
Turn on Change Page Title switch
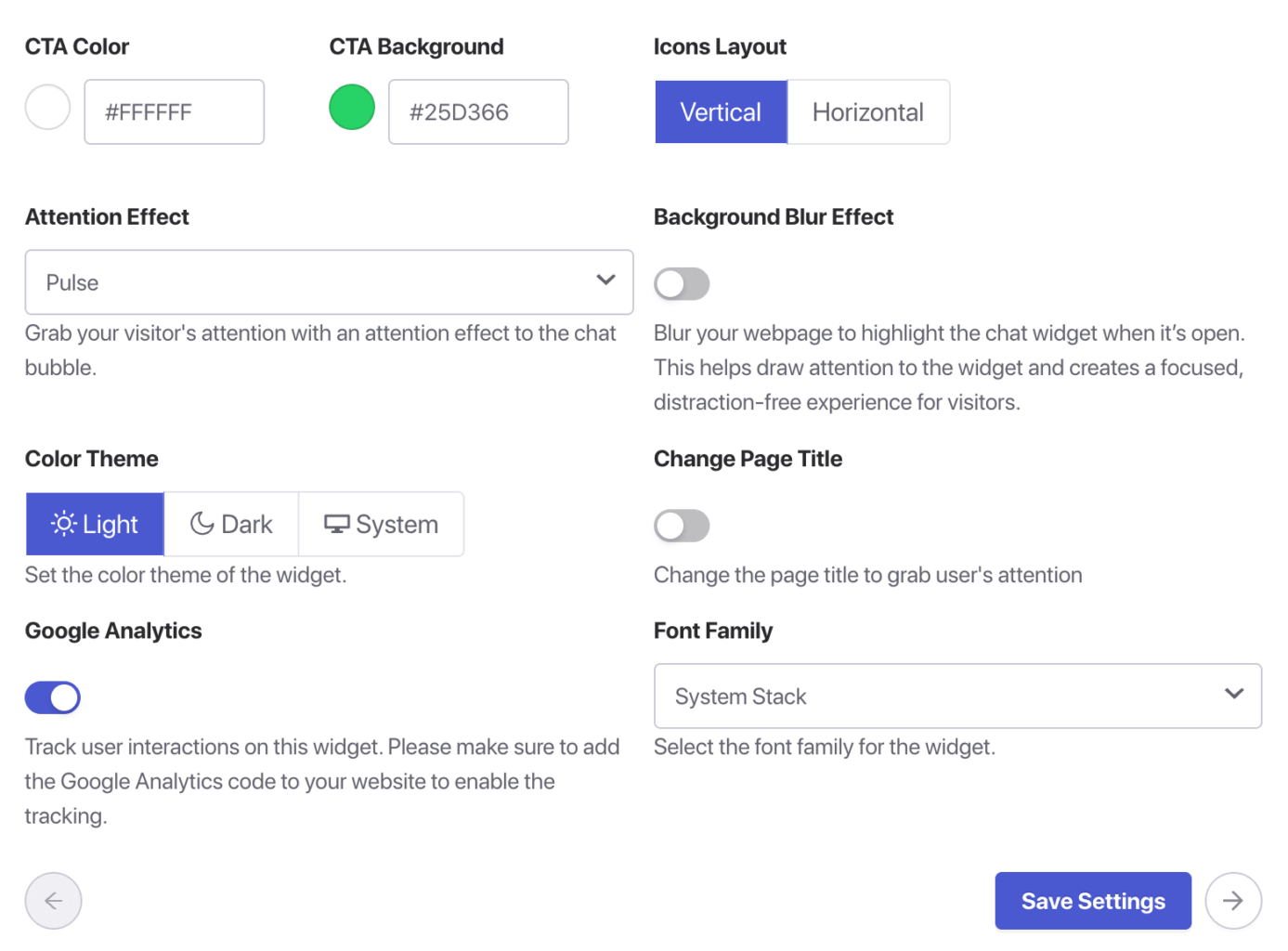tap(682, 526)
